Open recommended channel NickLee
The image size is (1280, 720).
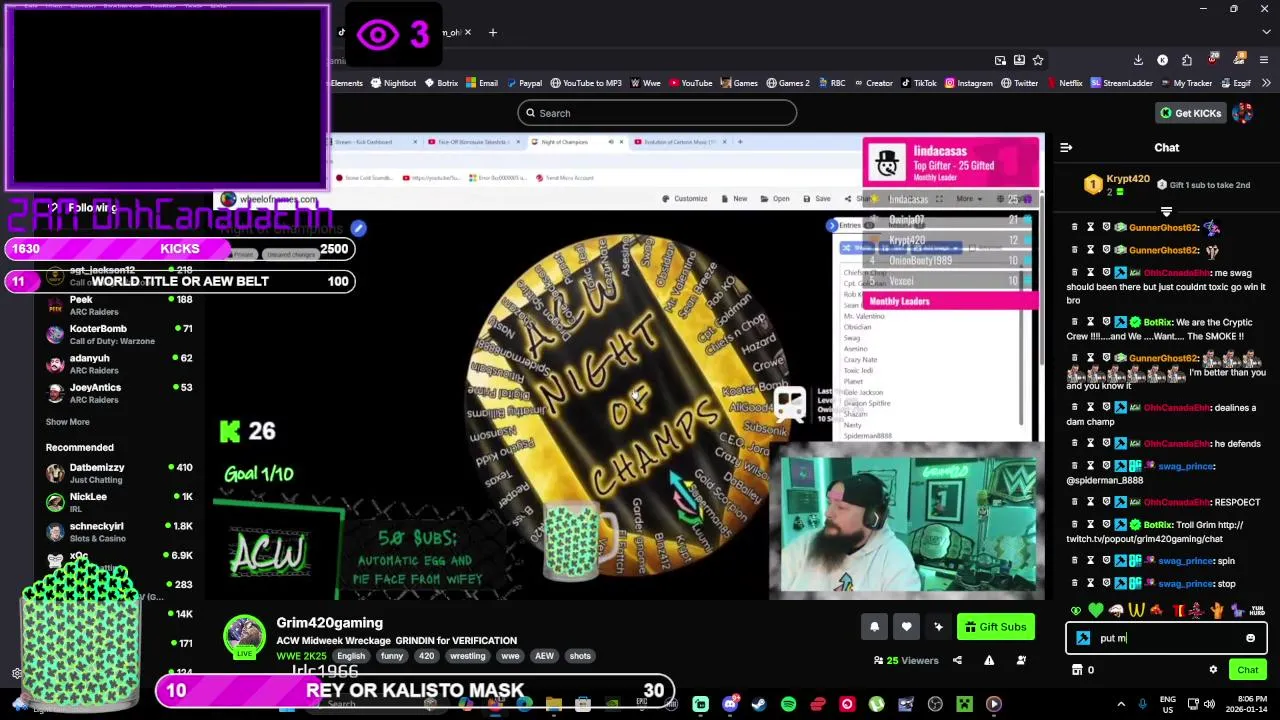coord(120,501)
